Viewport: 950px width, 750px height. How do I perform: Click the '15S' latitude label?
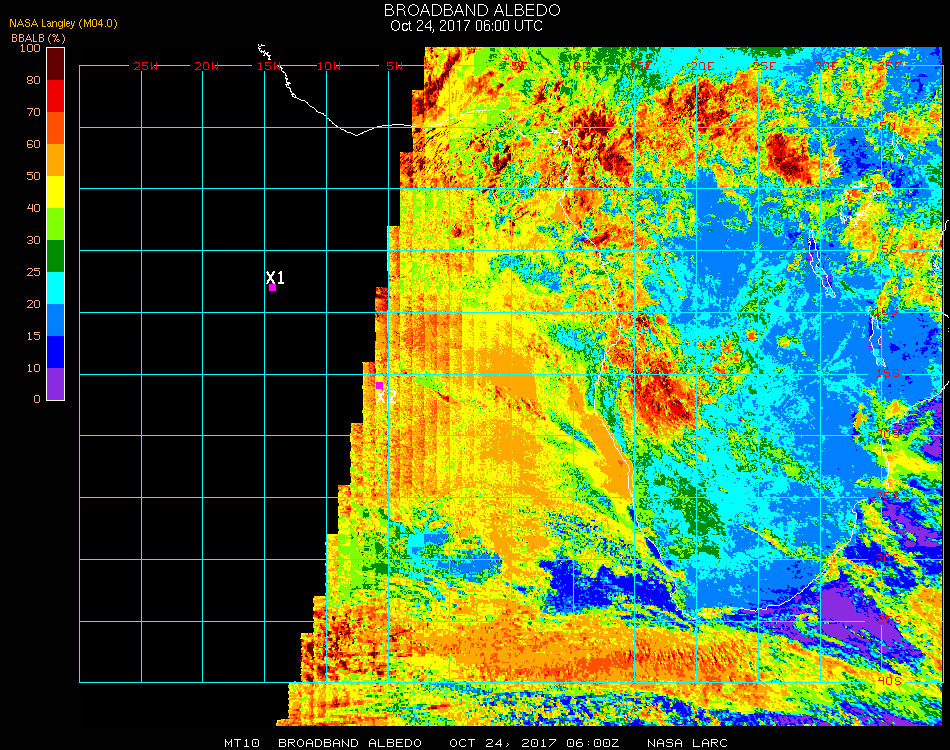pyautogui.click(x=888, y=373)
